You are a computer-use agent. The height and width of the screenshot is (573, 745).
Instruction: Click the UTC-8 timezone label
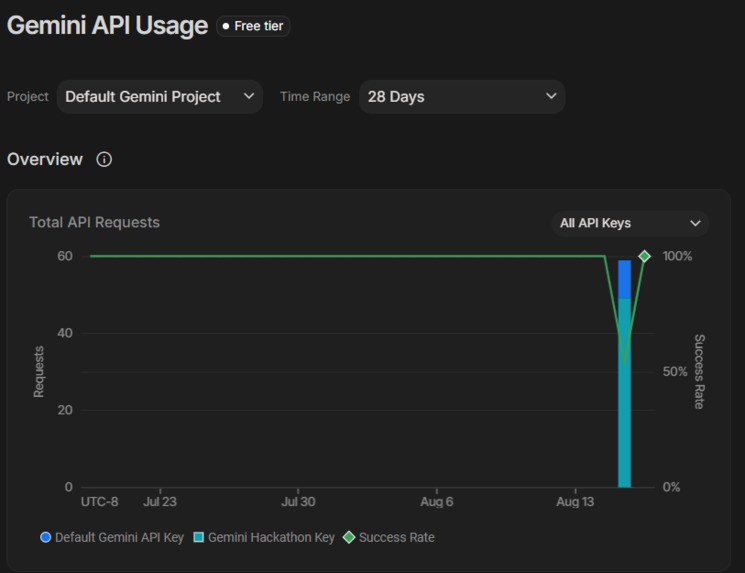coord(99,502)
